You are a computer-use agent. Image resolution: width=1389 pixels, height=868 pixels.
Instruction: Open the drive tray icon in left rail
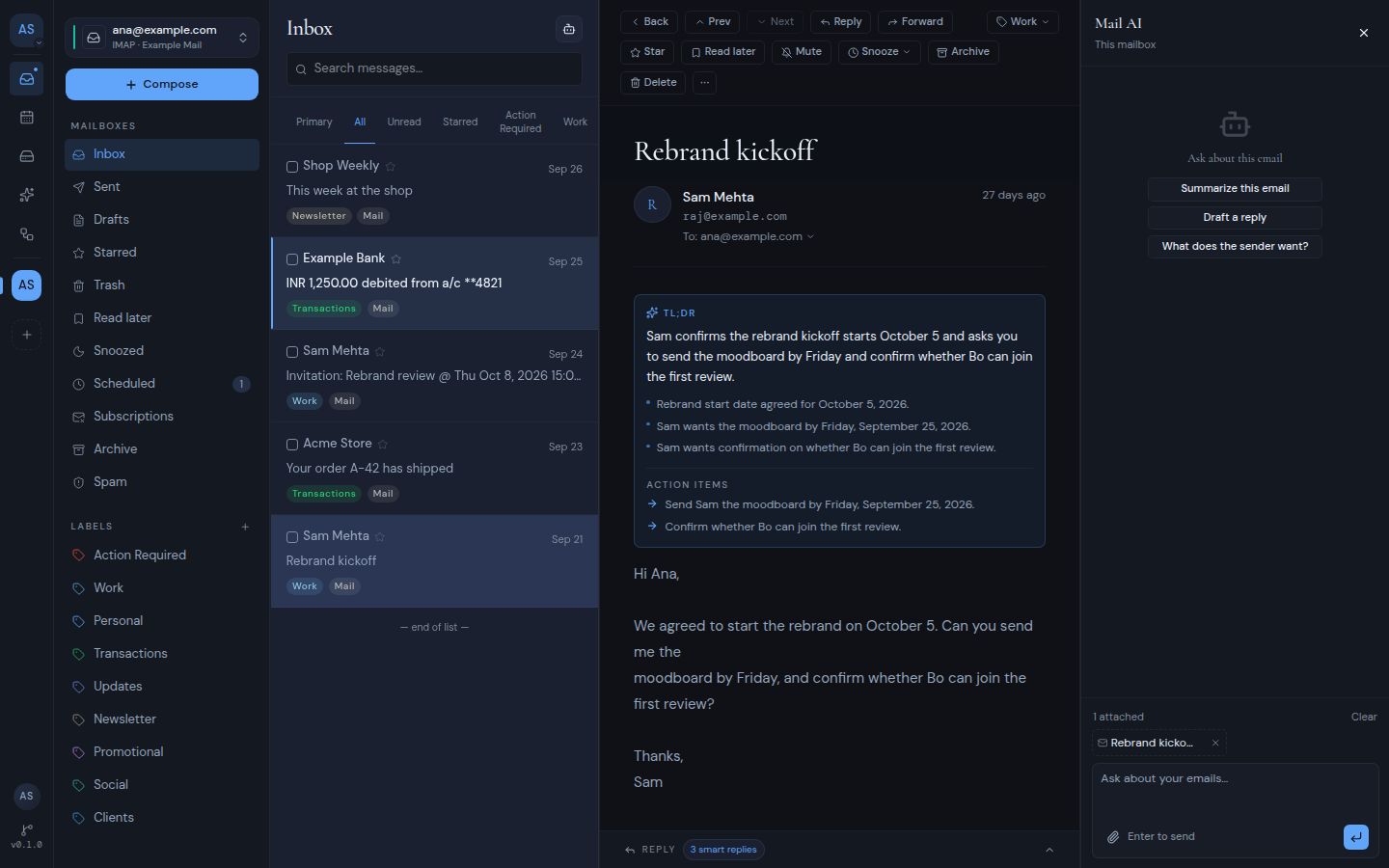pos(26,156)
